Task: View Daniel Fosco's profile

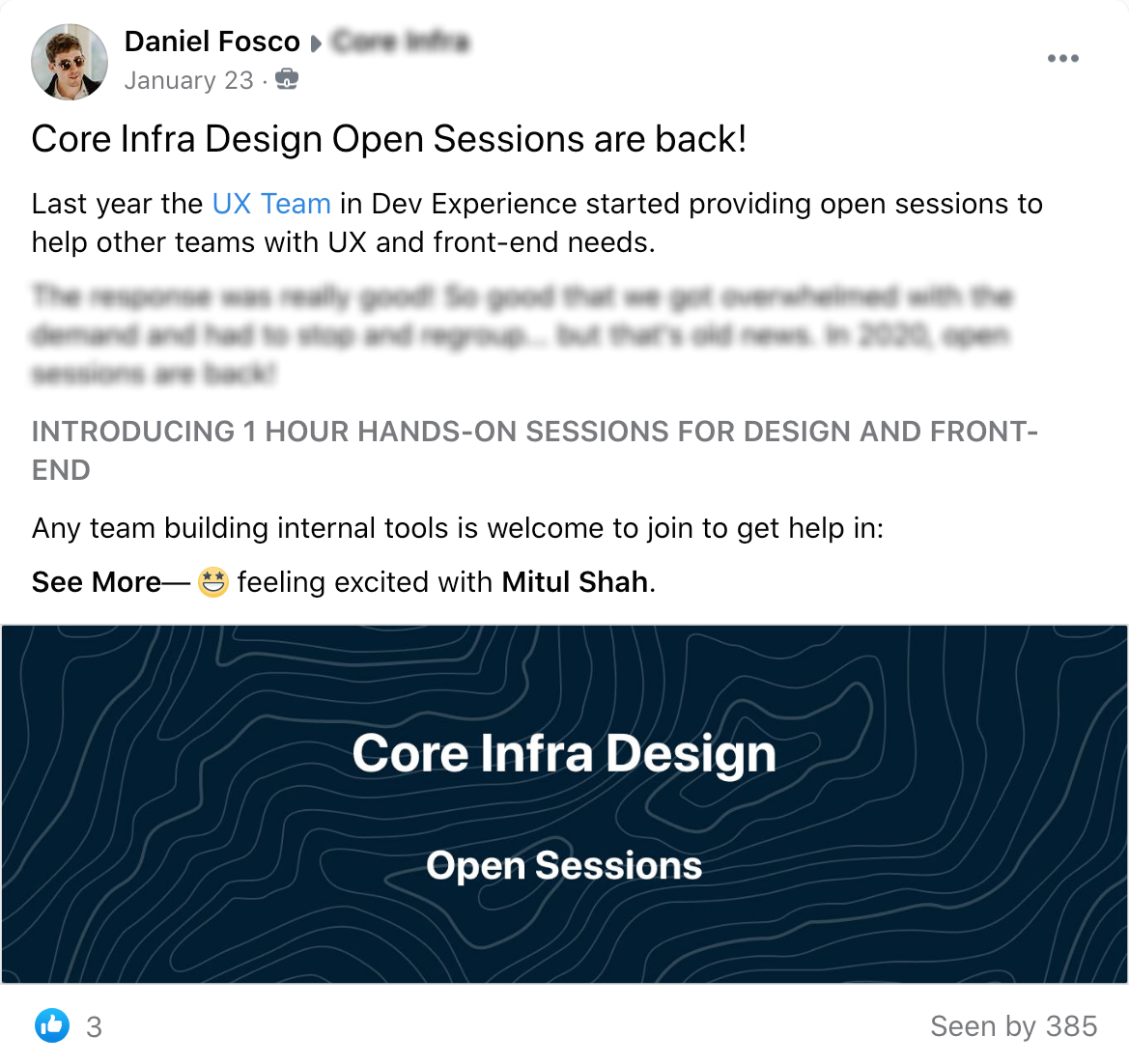Action: [212, 42]
